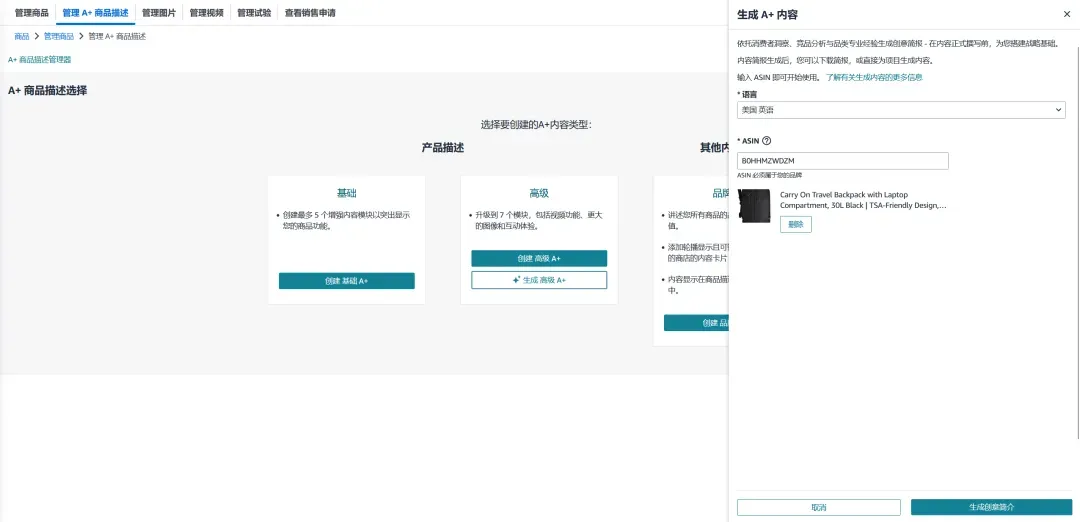This screenshot has width=1080, height=522.
Task: Close the 生成 A+ 内容 panel
Action: [x=1067, y=14]
